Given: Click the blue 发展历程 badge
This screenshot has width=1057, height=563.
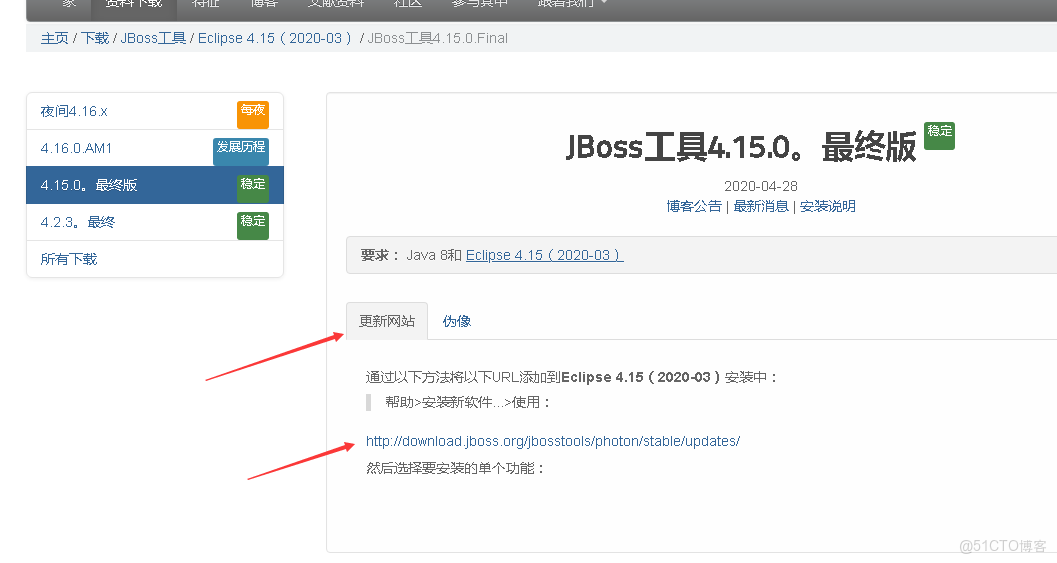Looking at the screenshot, I should (x=241, y=151).
